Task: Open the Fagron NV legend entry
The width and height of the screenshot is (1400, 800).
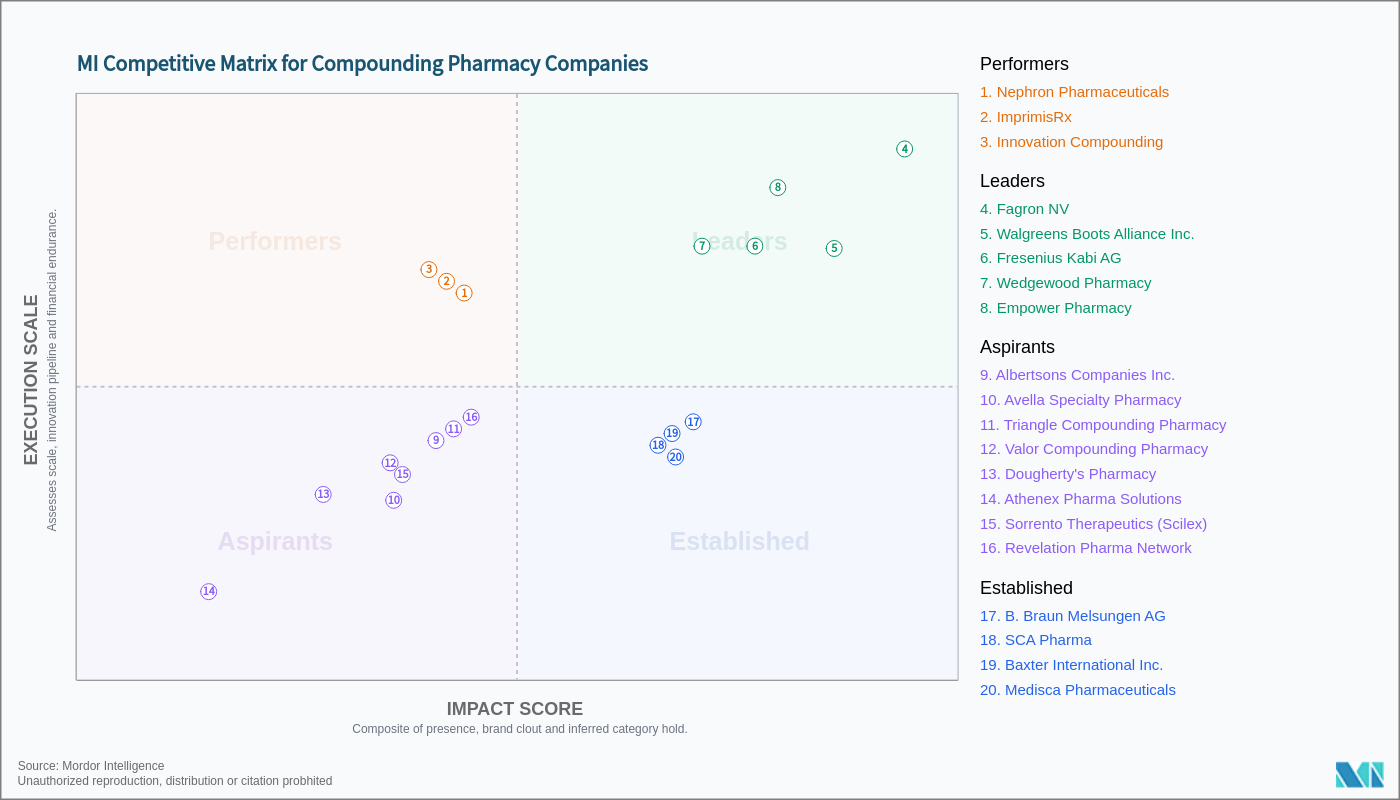Action: (x=1024, y=209)
